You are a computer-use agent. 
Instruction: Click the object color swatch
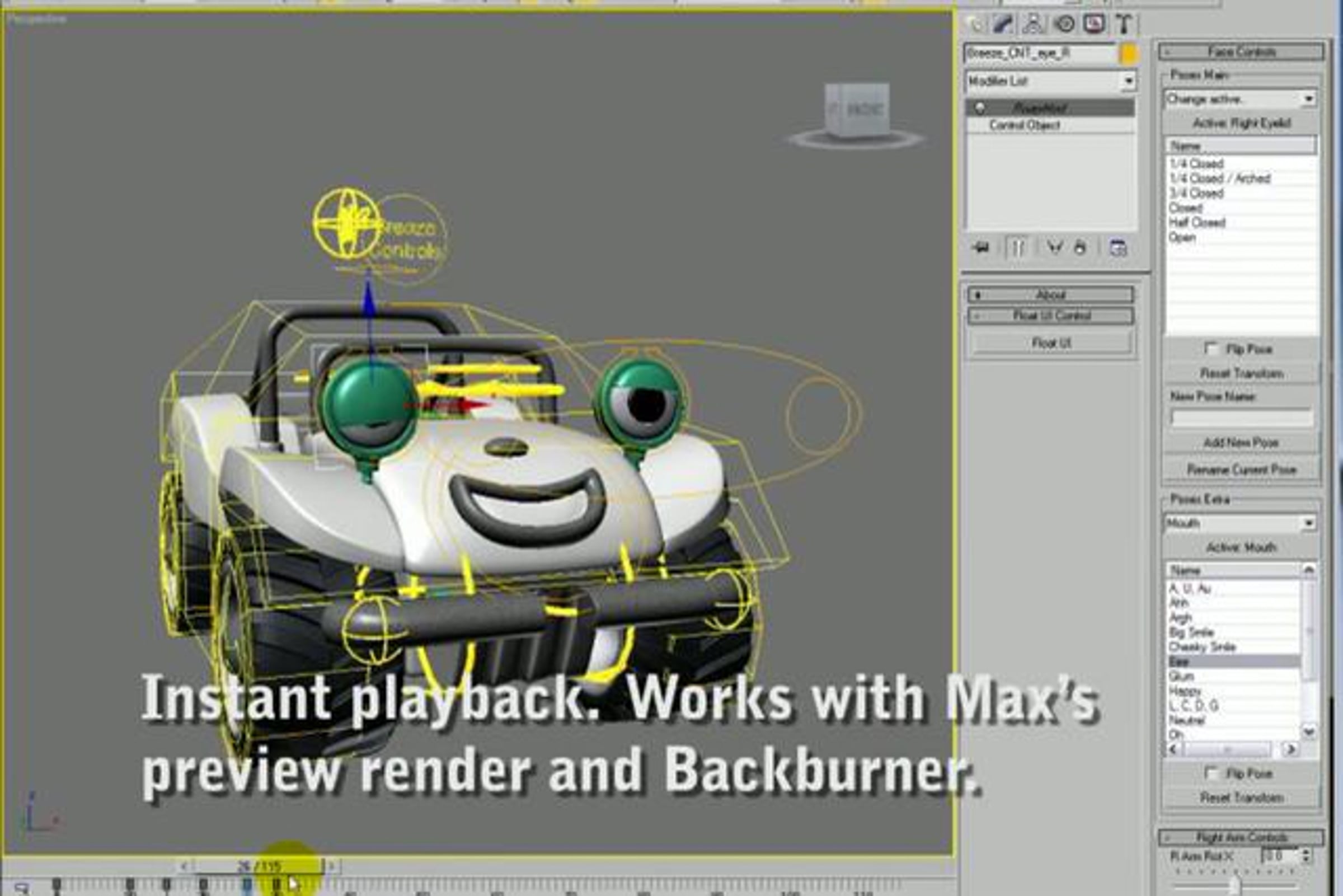[1128, 54]
